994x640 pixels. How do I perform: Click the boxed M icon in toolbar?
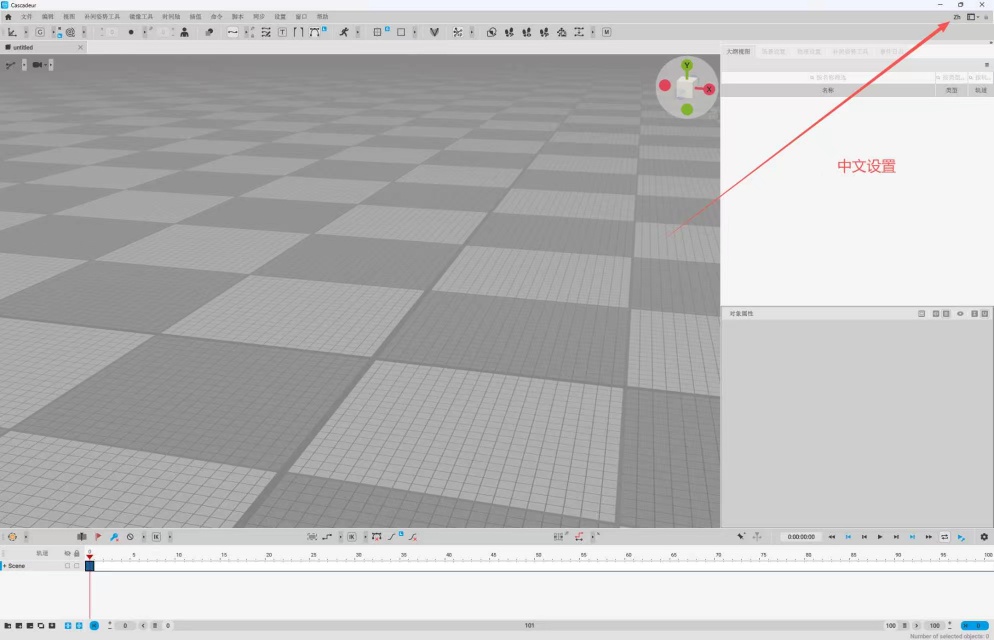tap(607, 32)
